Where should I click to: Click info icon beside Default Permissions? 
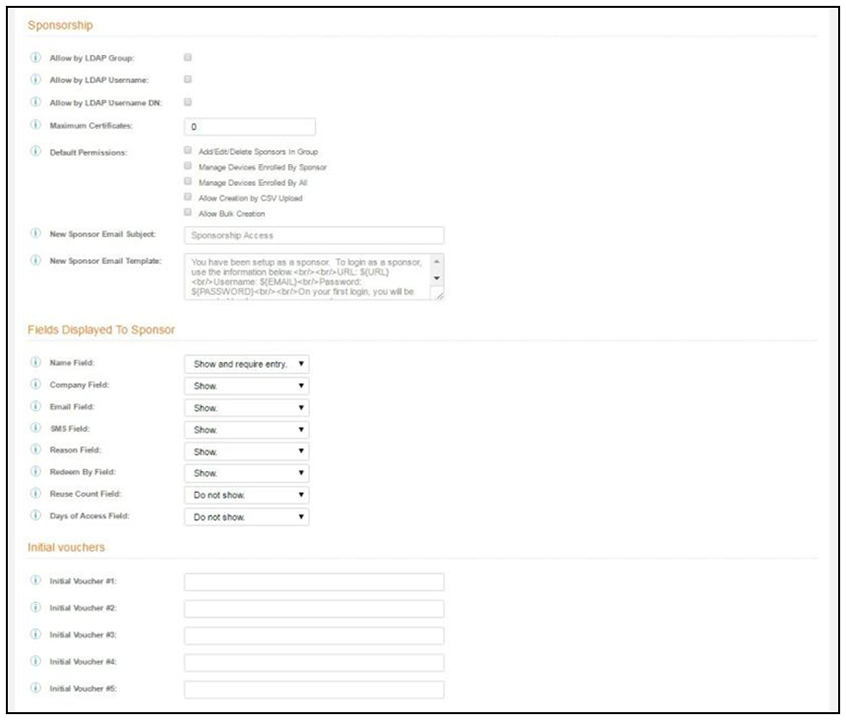pos(35,151)
